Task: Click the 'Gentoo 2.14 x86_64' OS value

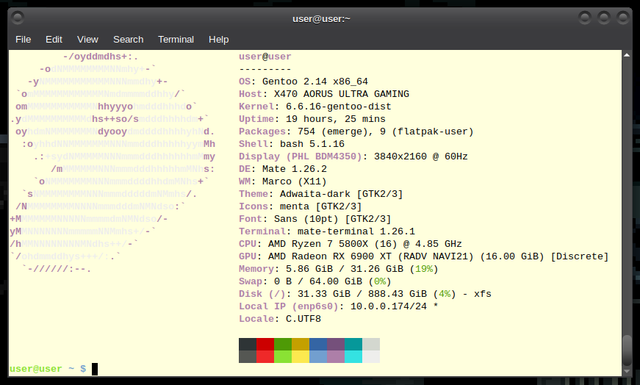Action: click(x=315, y=81)
